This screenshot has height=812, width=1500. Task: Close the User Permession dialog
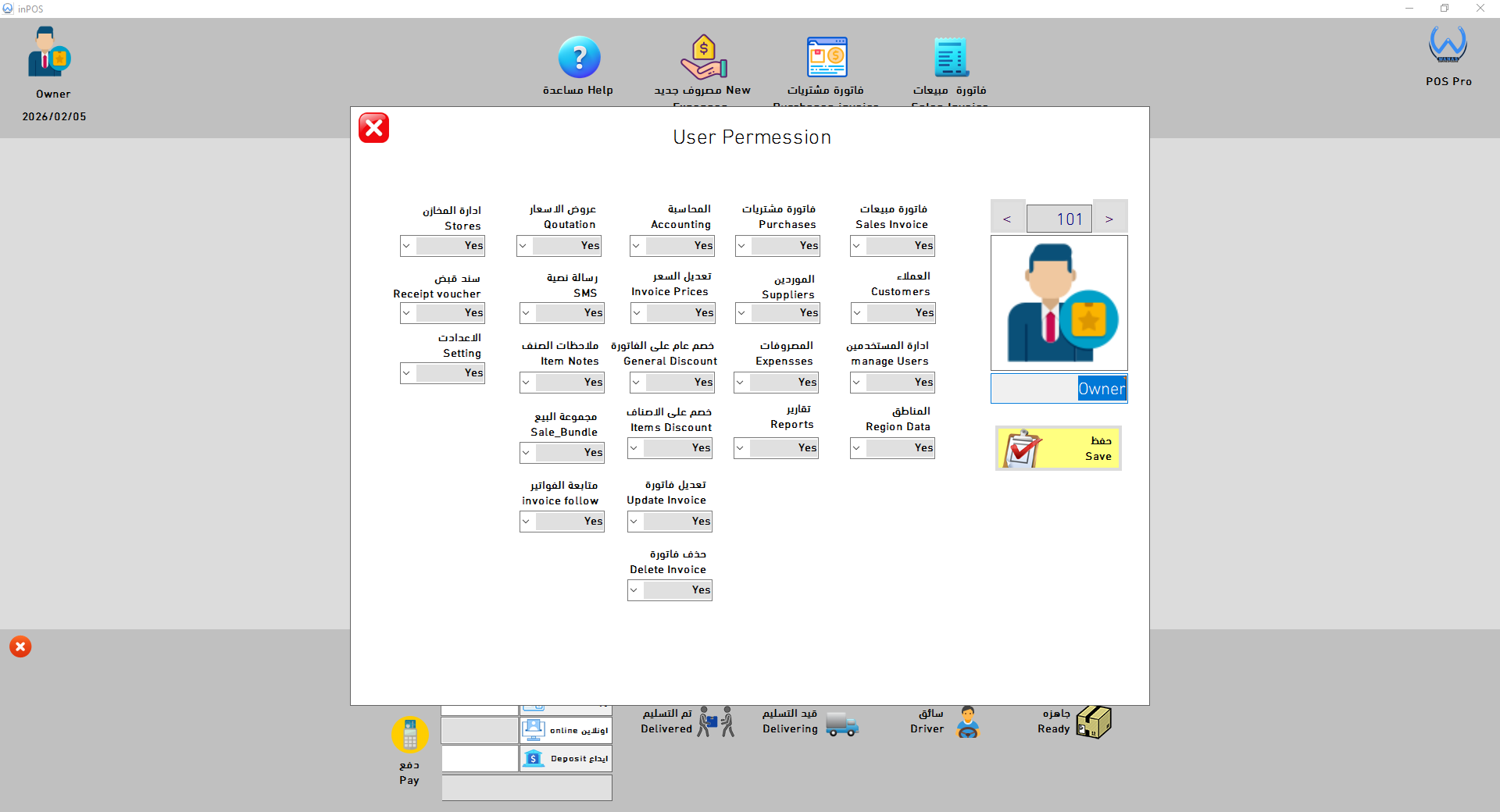373,127
